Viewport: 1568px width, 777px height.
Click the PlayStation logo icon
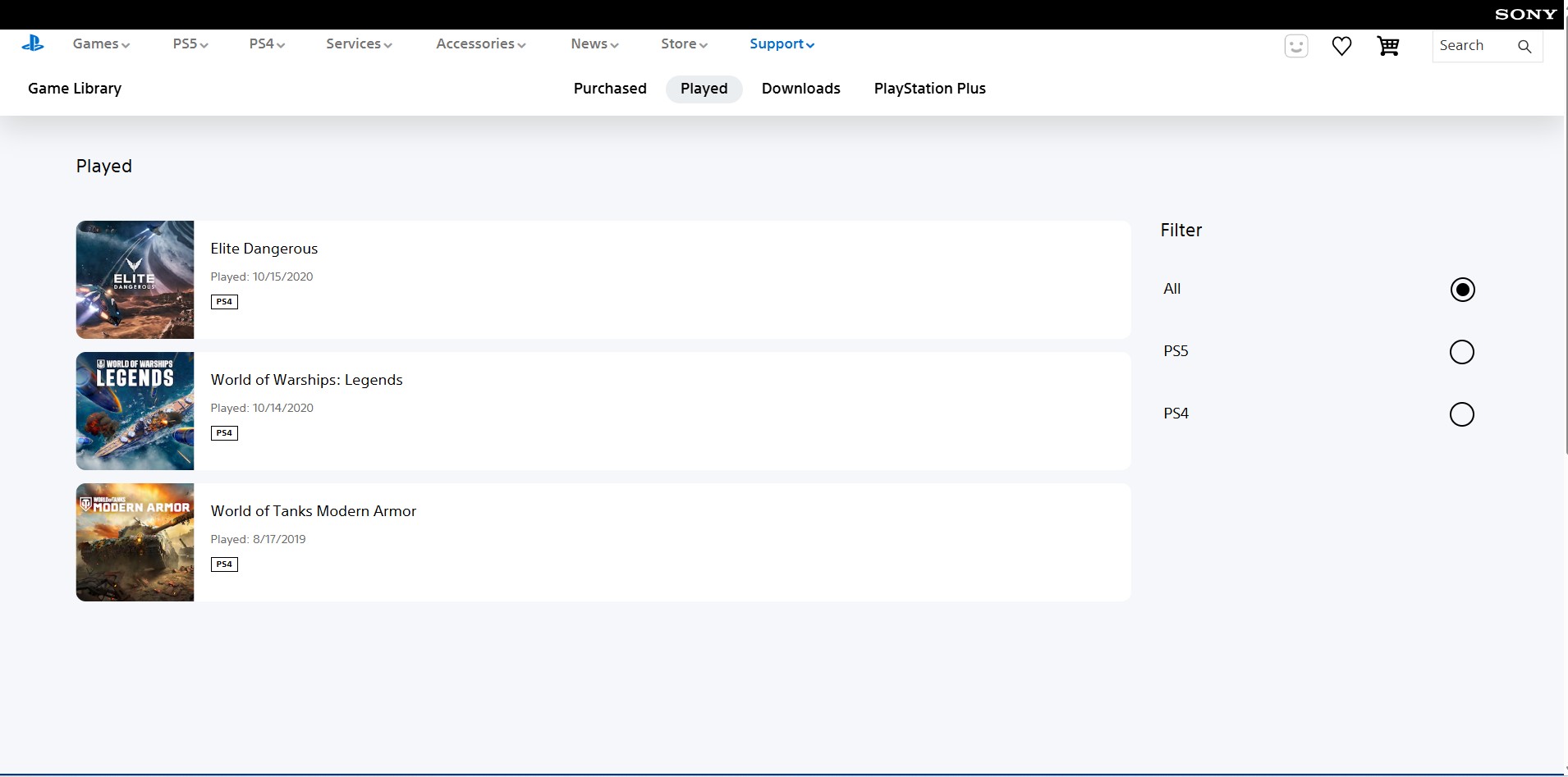click(33, 44)
